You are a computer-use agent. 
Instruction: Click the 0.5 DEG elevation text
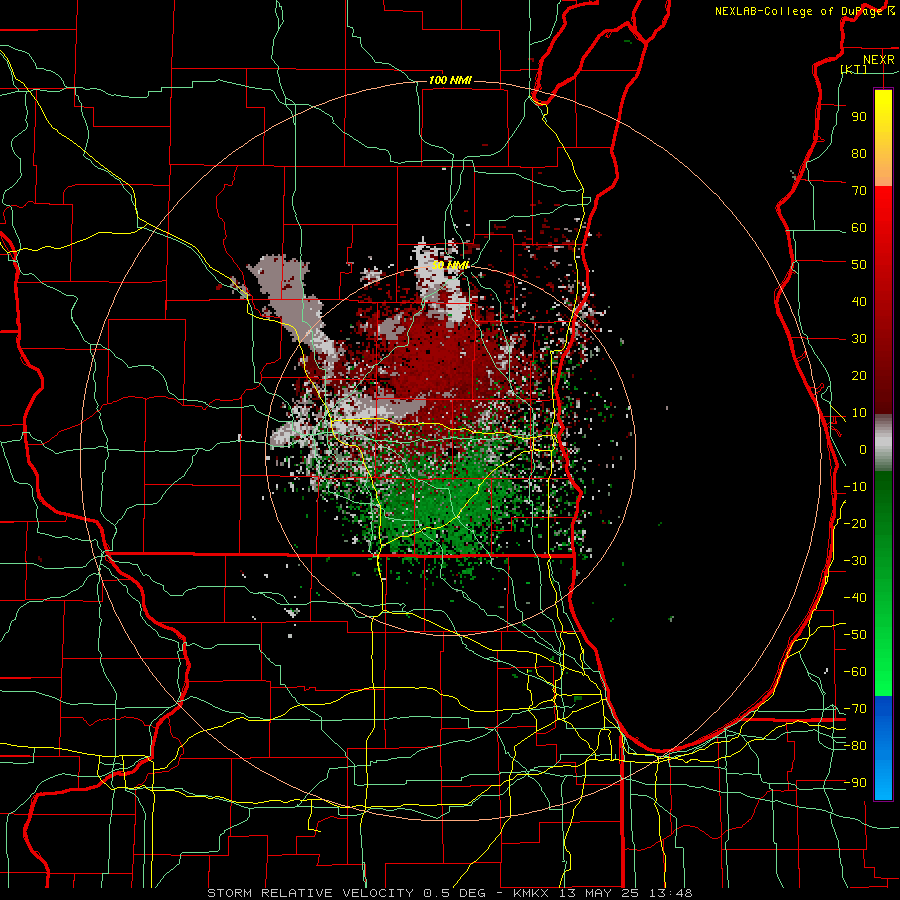point(454,893)
